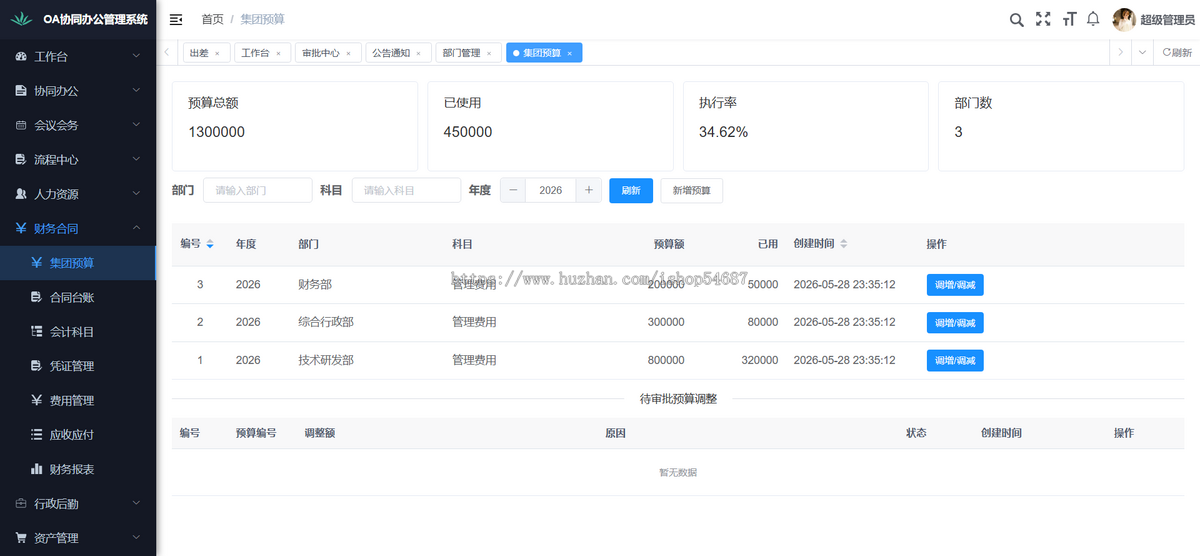This screenshot has width=1200, height=556.
Task: Click the 年度 value field showing 2026
Action: 551,190
